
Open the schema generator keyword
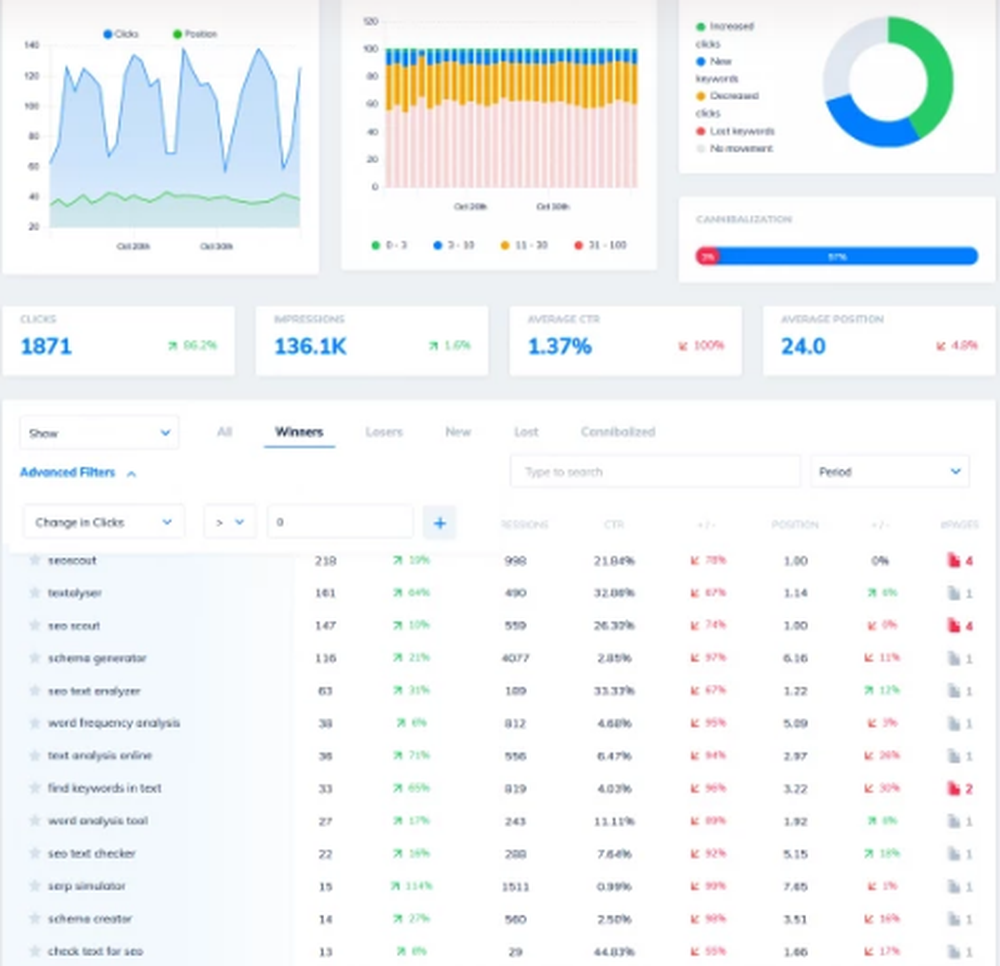[97, 658]
